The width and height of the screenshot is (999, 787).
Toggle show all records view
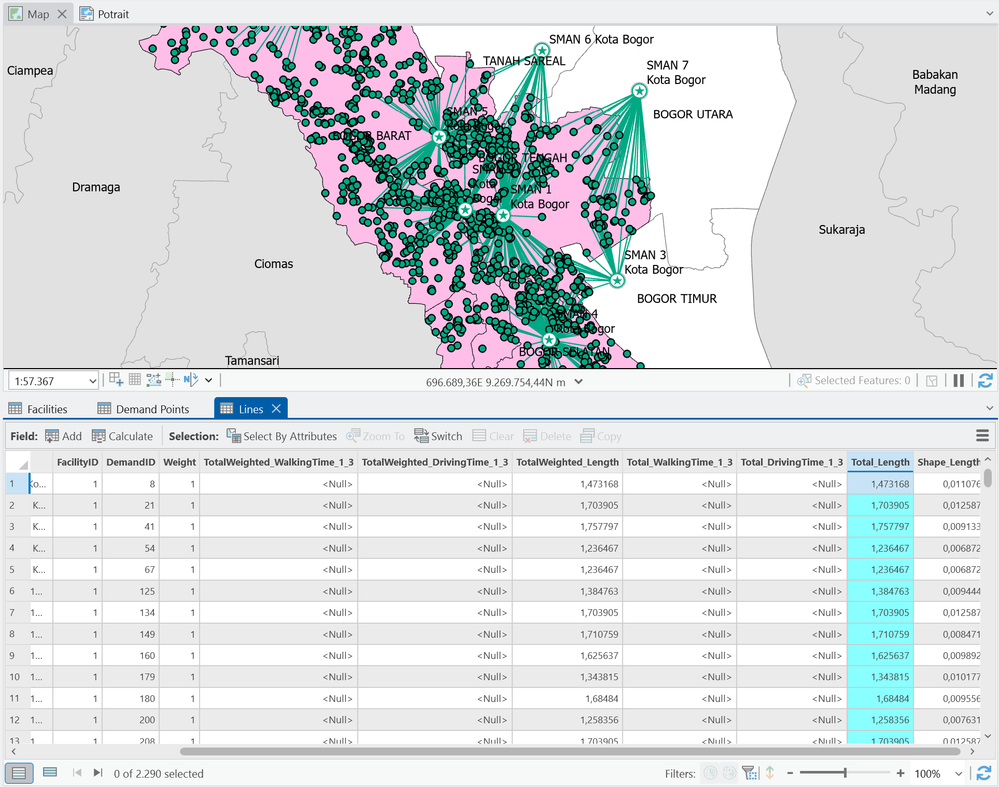[19, 773]
